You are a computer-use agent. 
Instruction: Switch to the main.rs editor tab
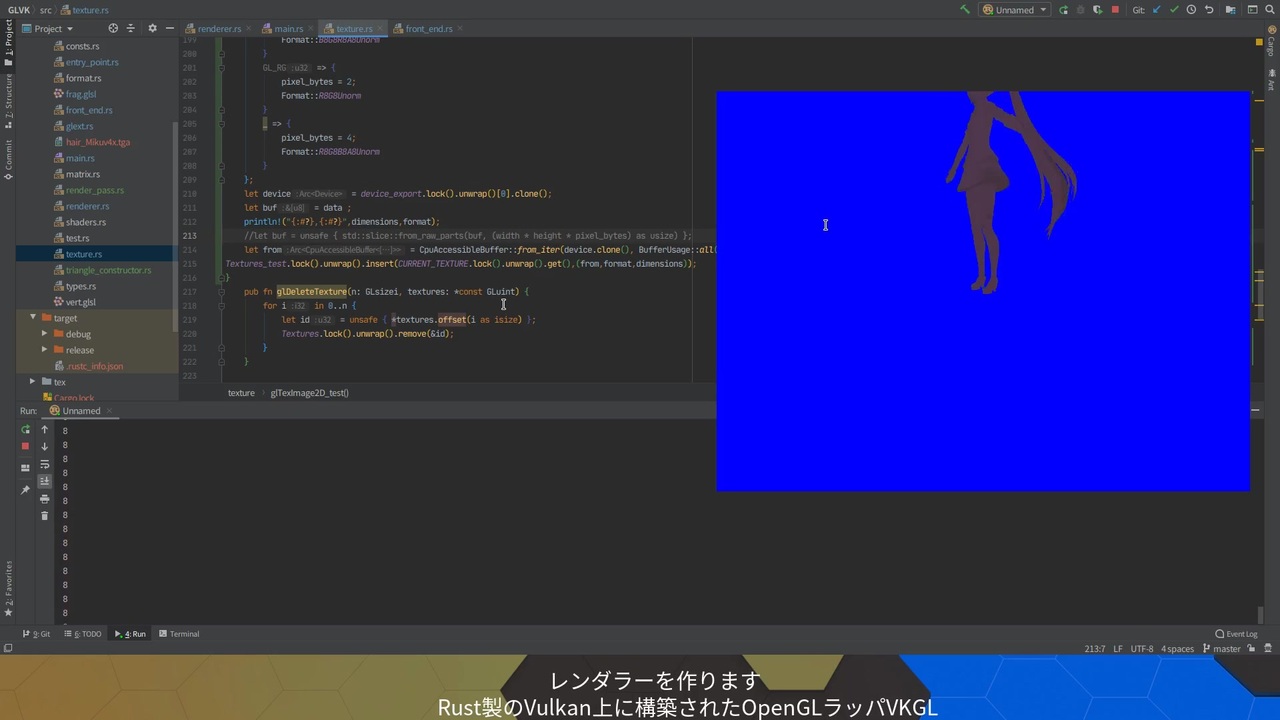[x=288, y=29]
